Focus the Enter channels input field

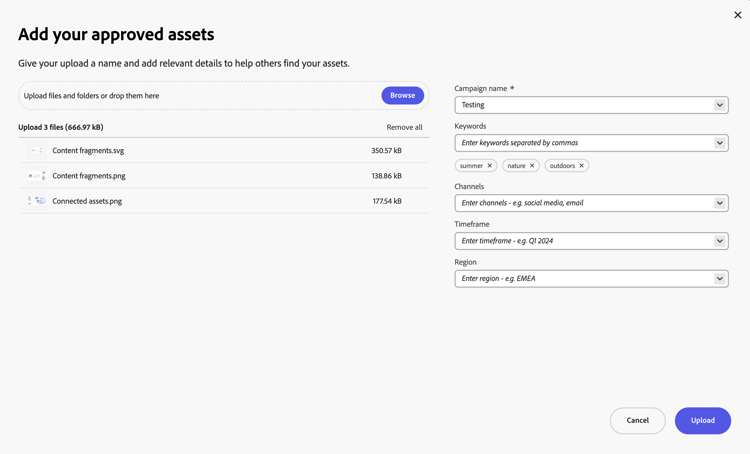click(x=584, y=203)
